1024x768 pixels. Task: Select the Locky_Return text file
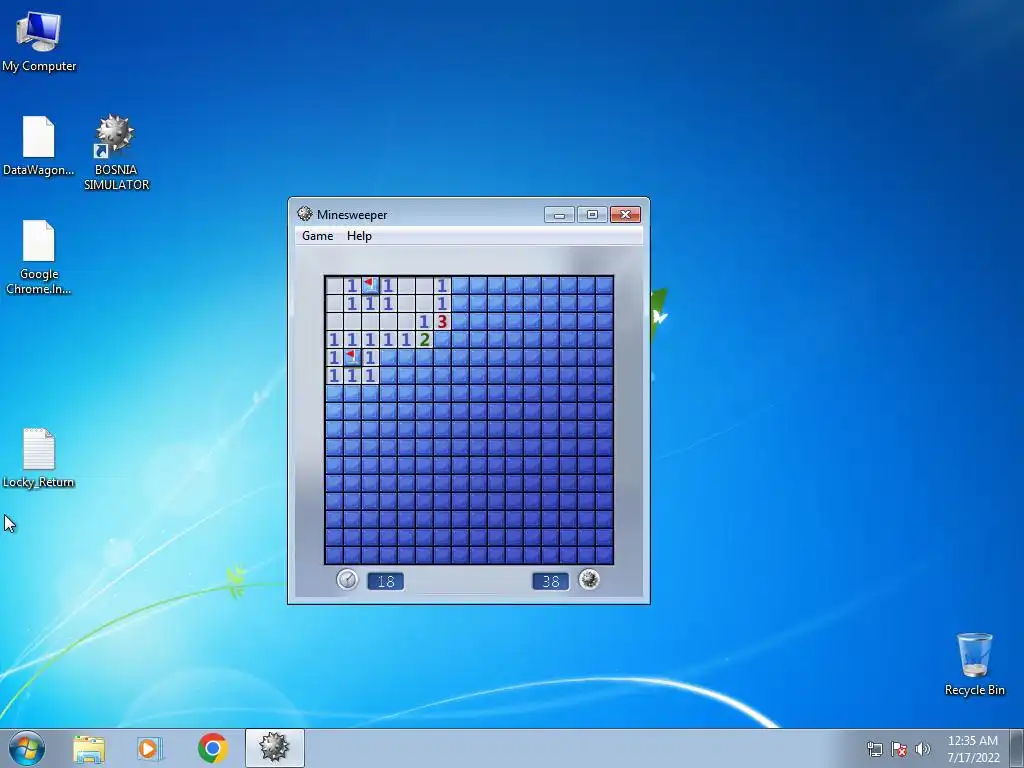pyautogui.click(x=39, y=458)
